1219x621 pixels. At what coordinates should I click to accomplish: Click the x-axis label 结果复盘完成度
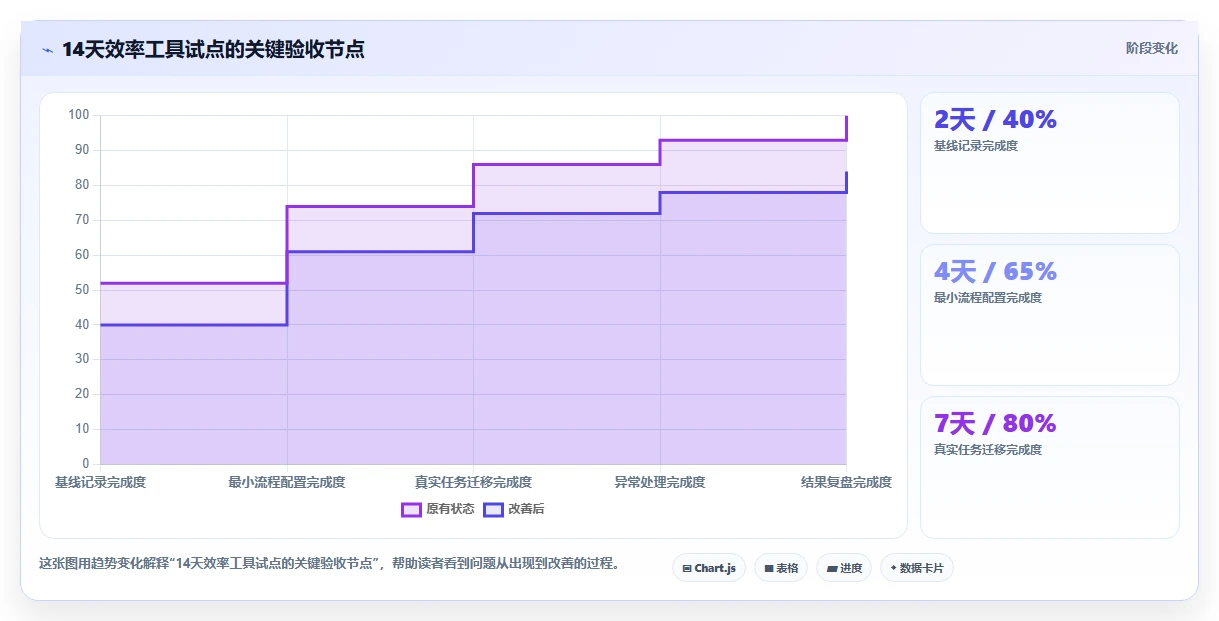[x=846, y=482]
